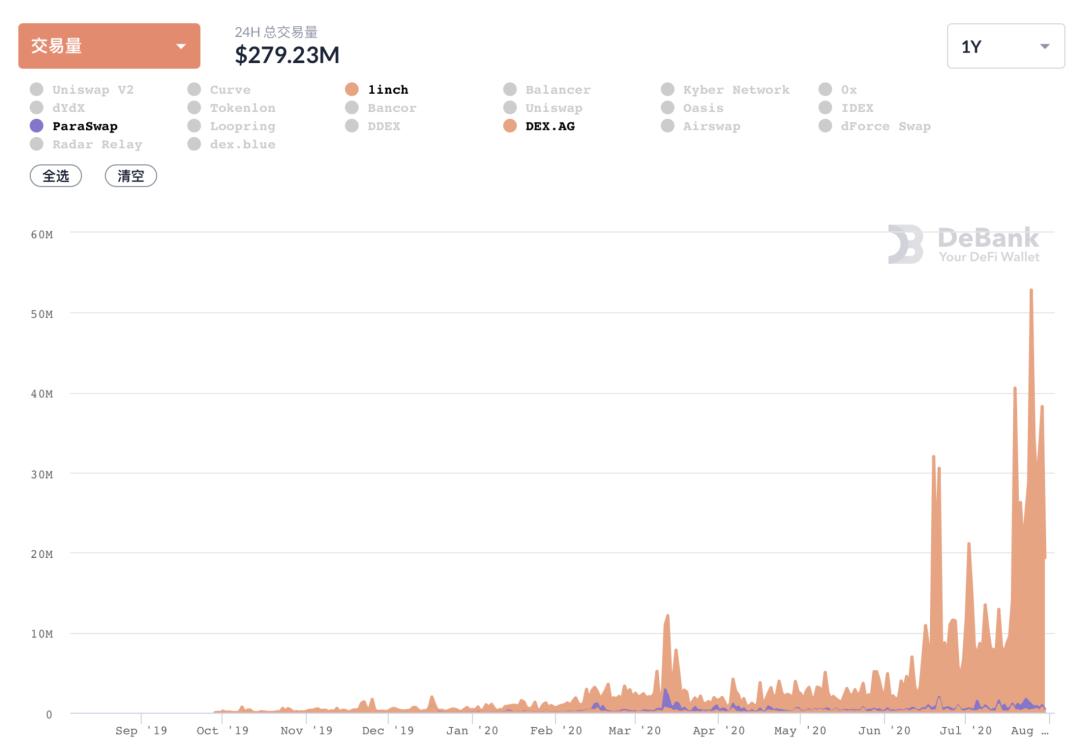Show the Airswap series

pyautogui.click(x=700, y=126)
